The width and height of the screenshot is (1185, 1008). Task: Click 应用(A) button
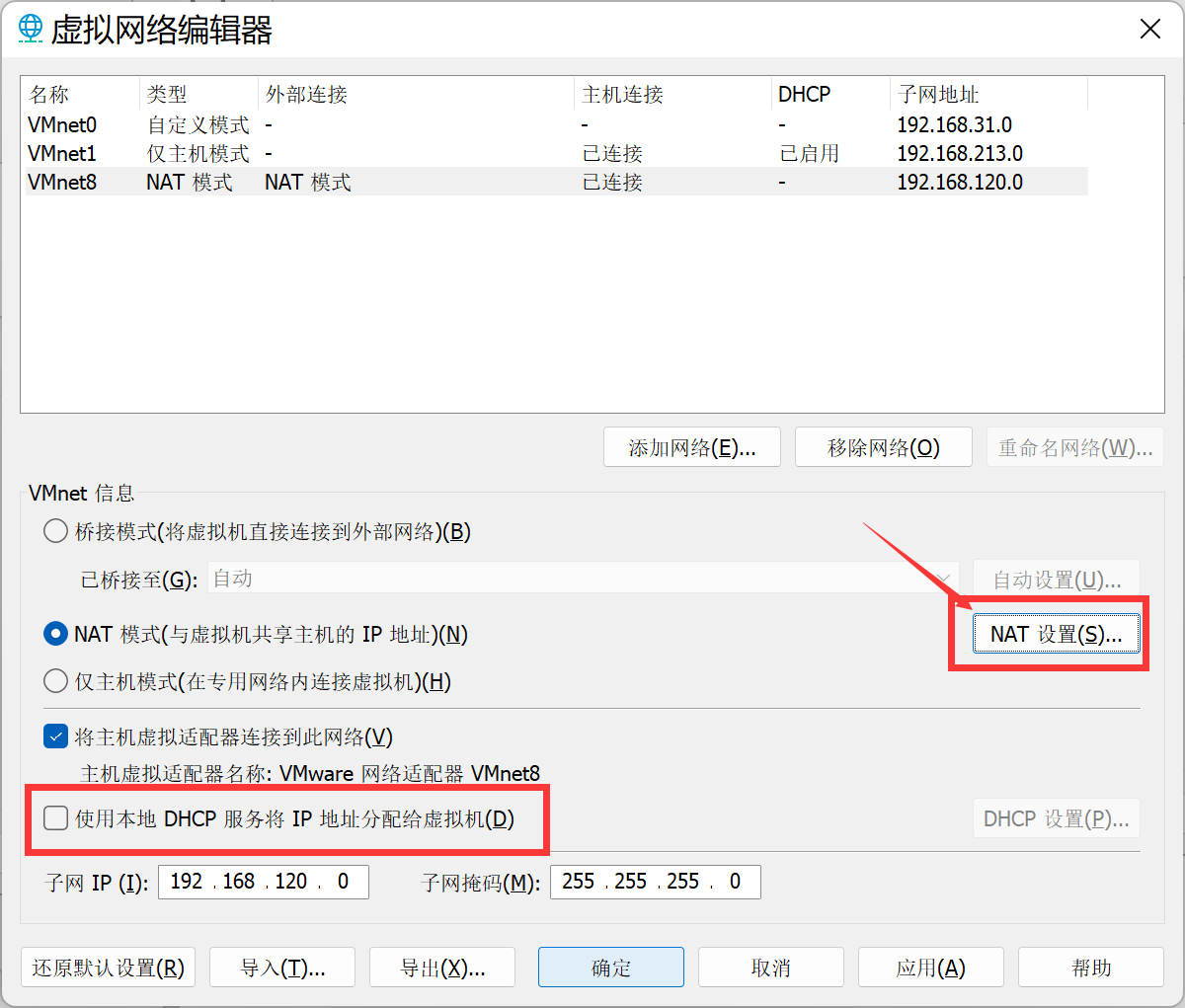tap(931, 968)
